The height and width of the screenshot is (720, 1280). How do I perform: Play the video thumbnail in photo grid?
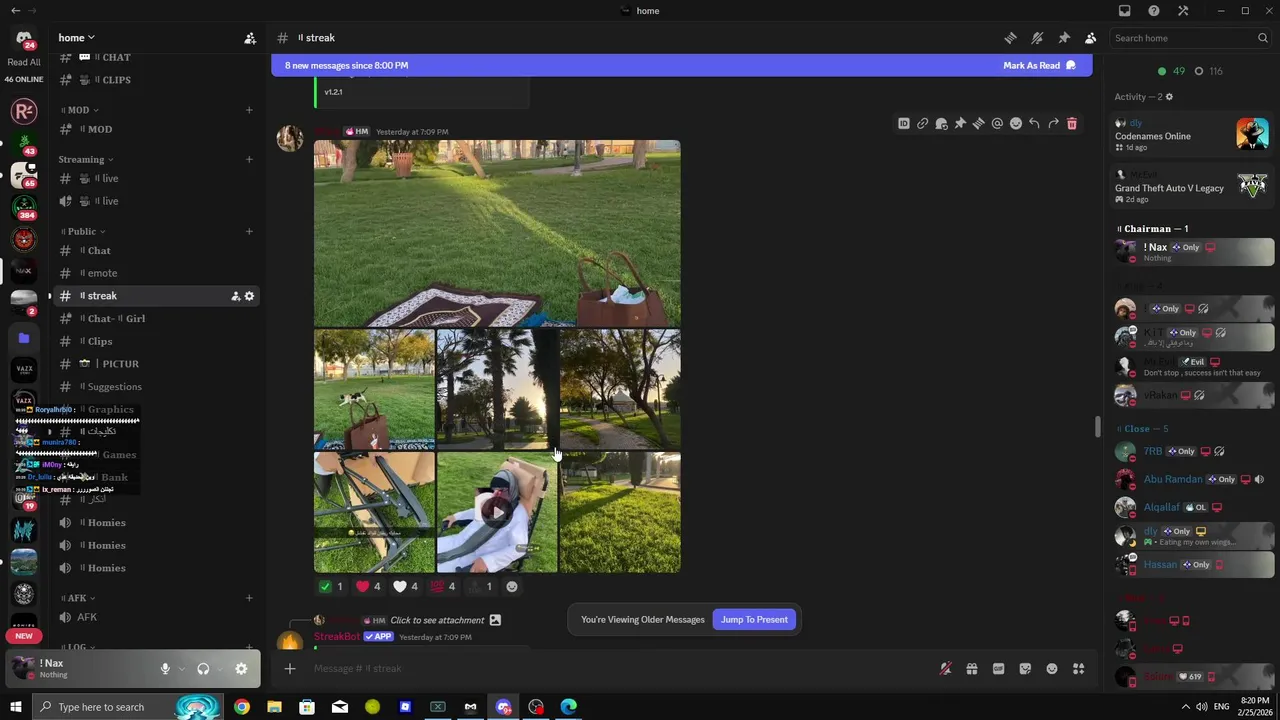pyautogui.click(x=497, y=512)
